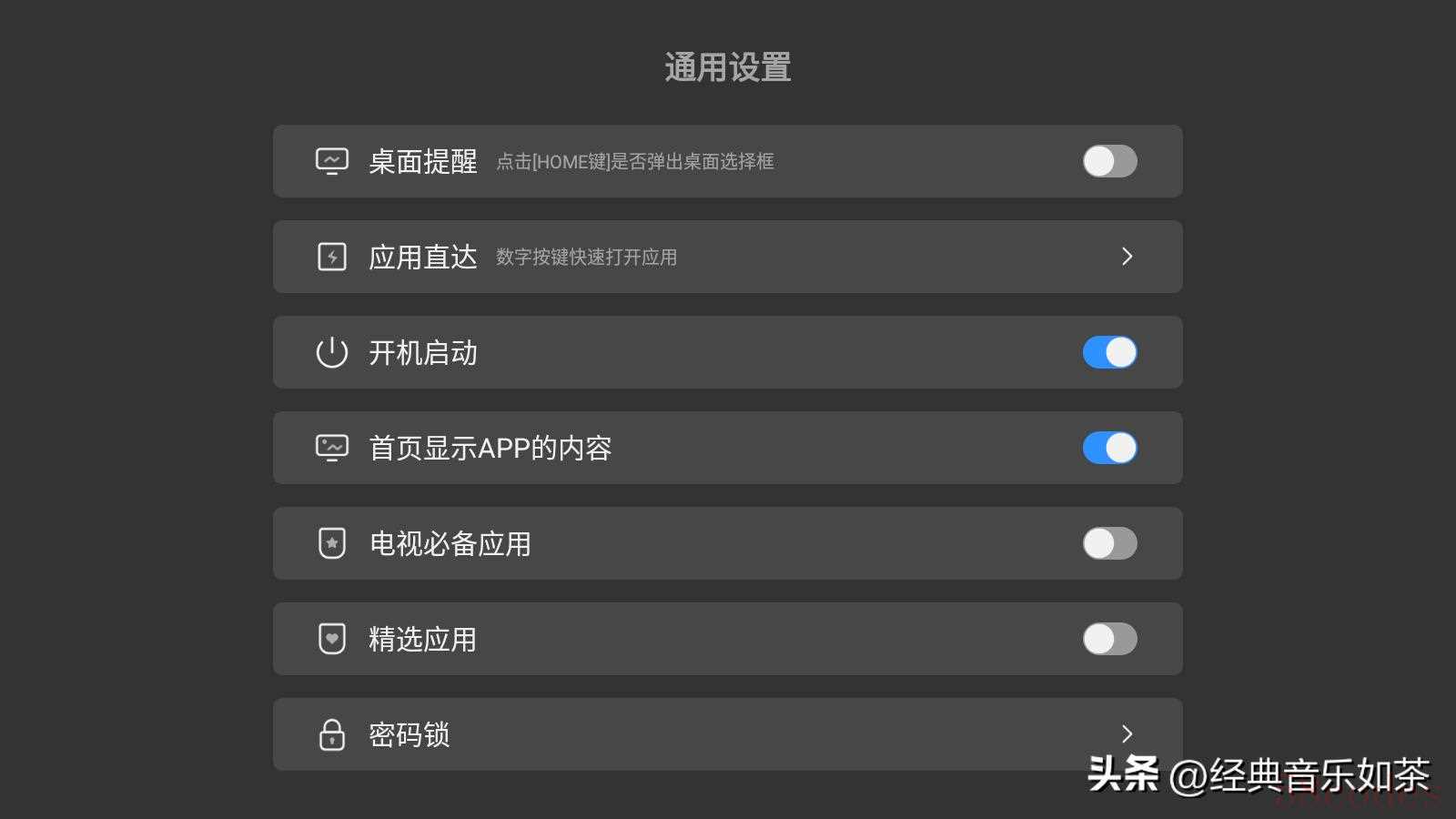Image resolution: width=1456 pixels, height=819 pixels.
Task: Click the power icon next to 开机启动
Action: [331, 352]
